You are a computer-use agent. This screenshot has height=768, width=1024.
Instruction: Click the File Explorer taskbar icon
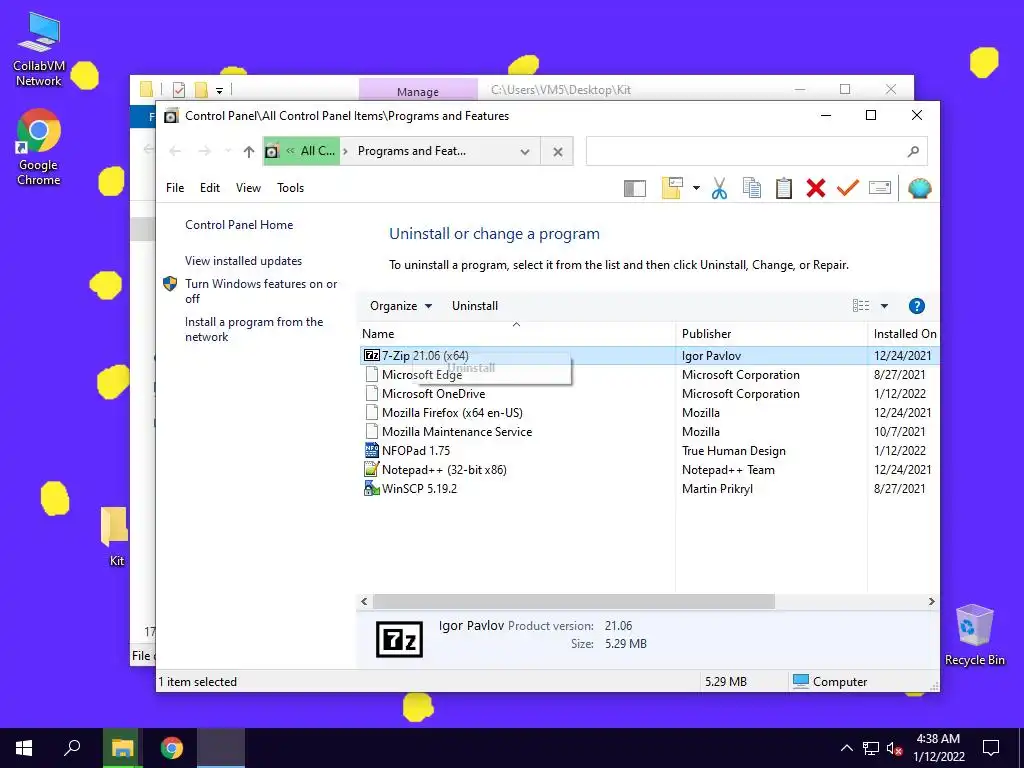(x=121, y=748)
